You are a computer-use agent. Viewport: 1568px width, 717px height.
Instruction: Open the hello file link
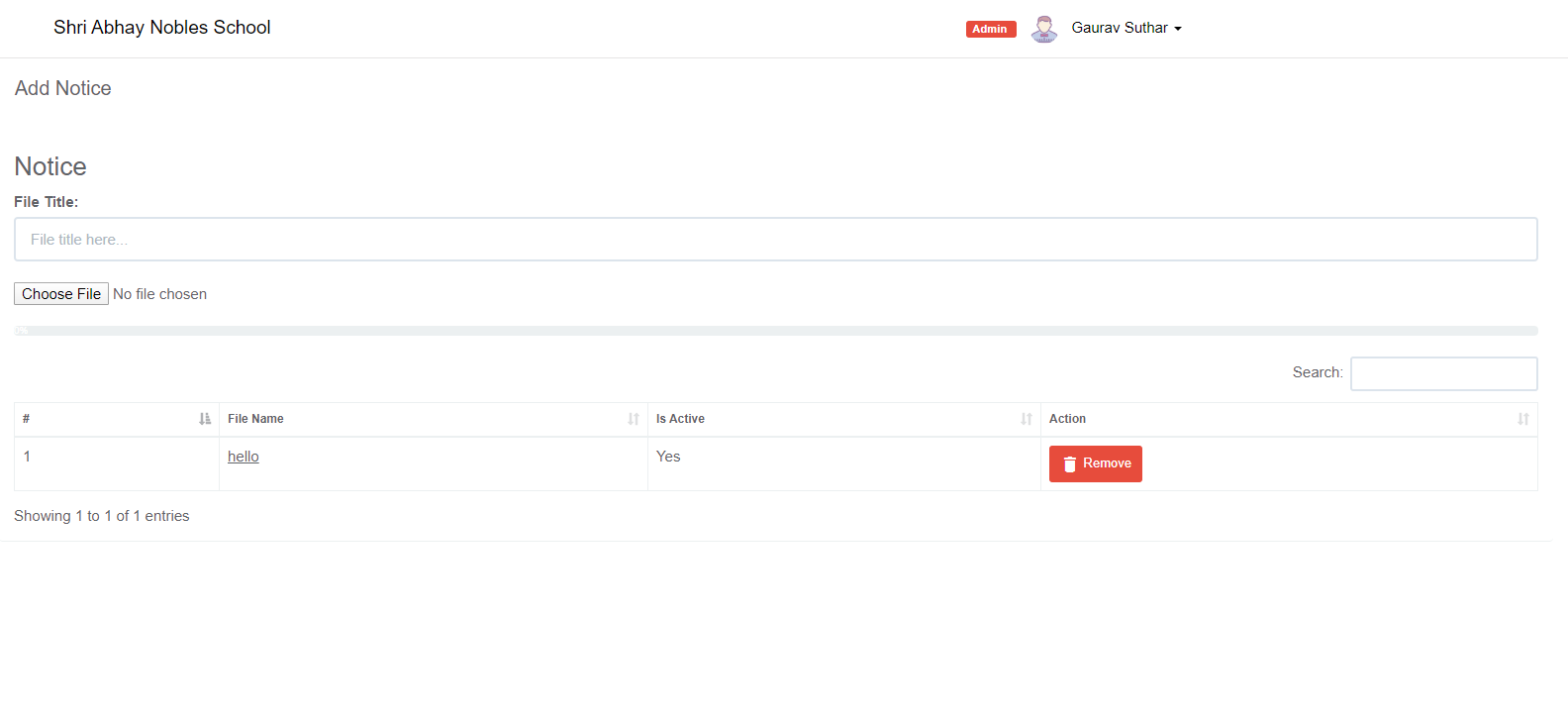tap(244, 457)
